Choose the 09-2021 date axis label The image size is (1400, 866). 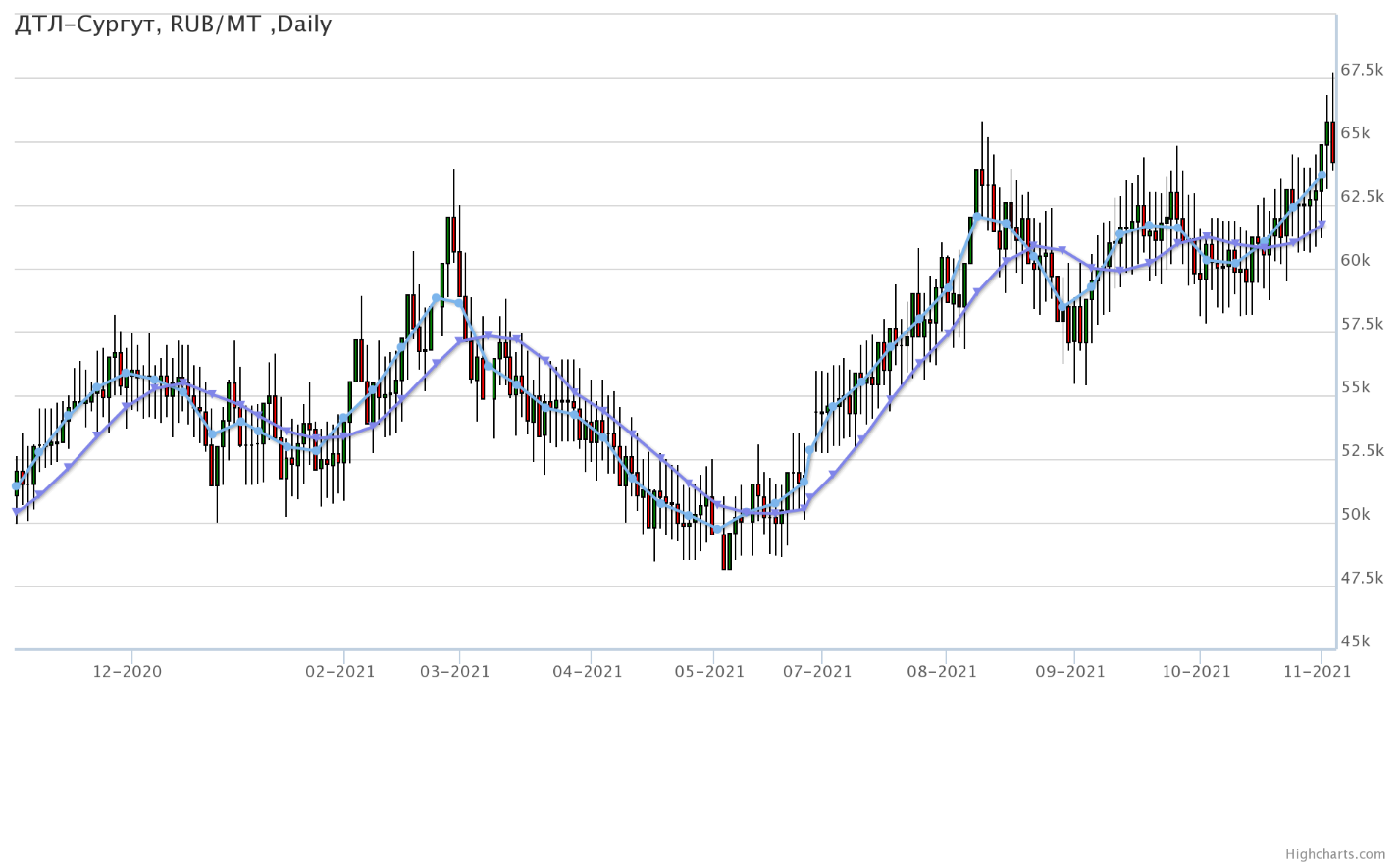coord(1070,671)
